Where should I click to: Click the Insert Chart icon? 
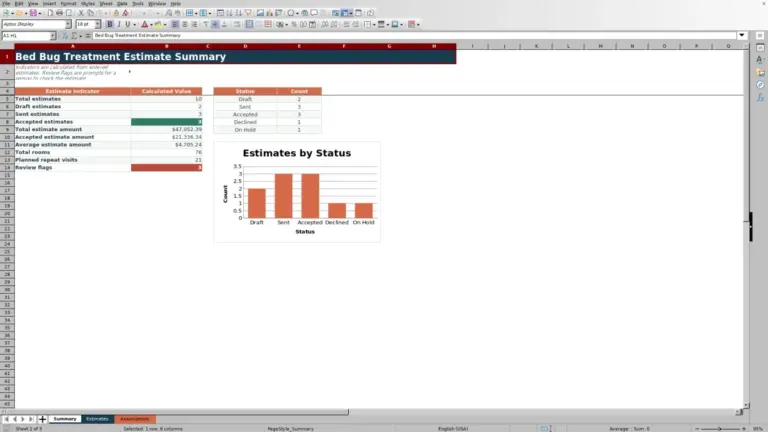click(269, 13)
